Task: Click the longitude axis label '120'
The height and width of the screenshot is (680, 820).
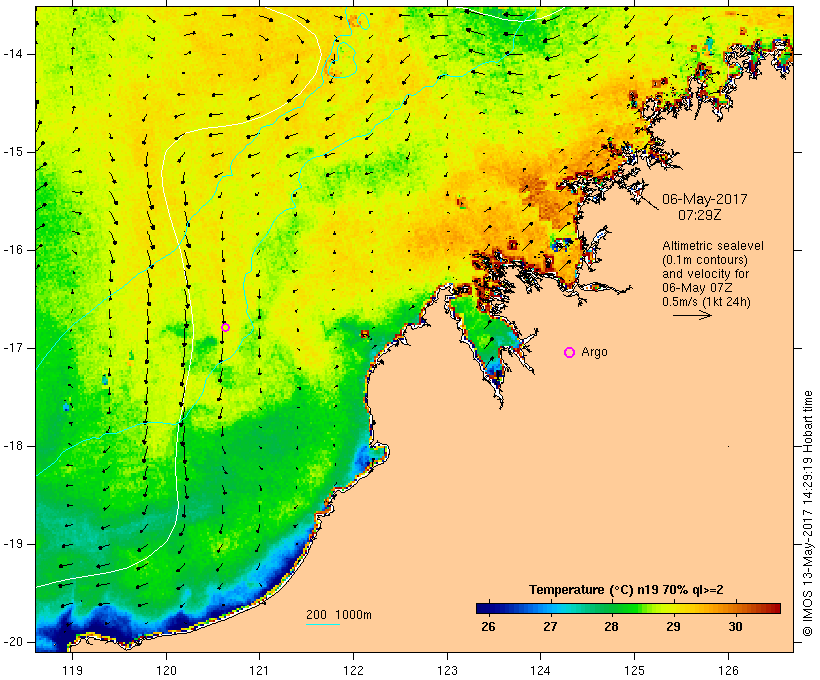Action: click(166, 670)
